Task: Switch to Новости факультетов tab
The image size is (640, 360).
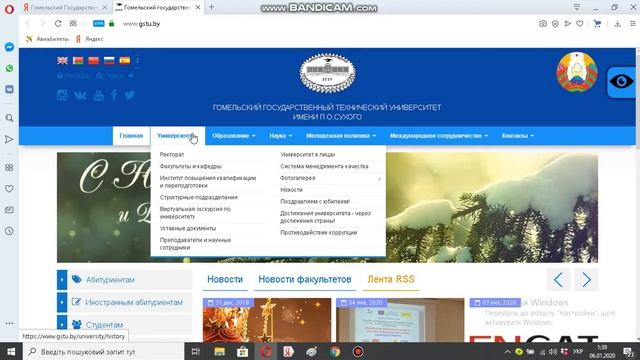Action: pyautogui.click(x=304, y=279)
